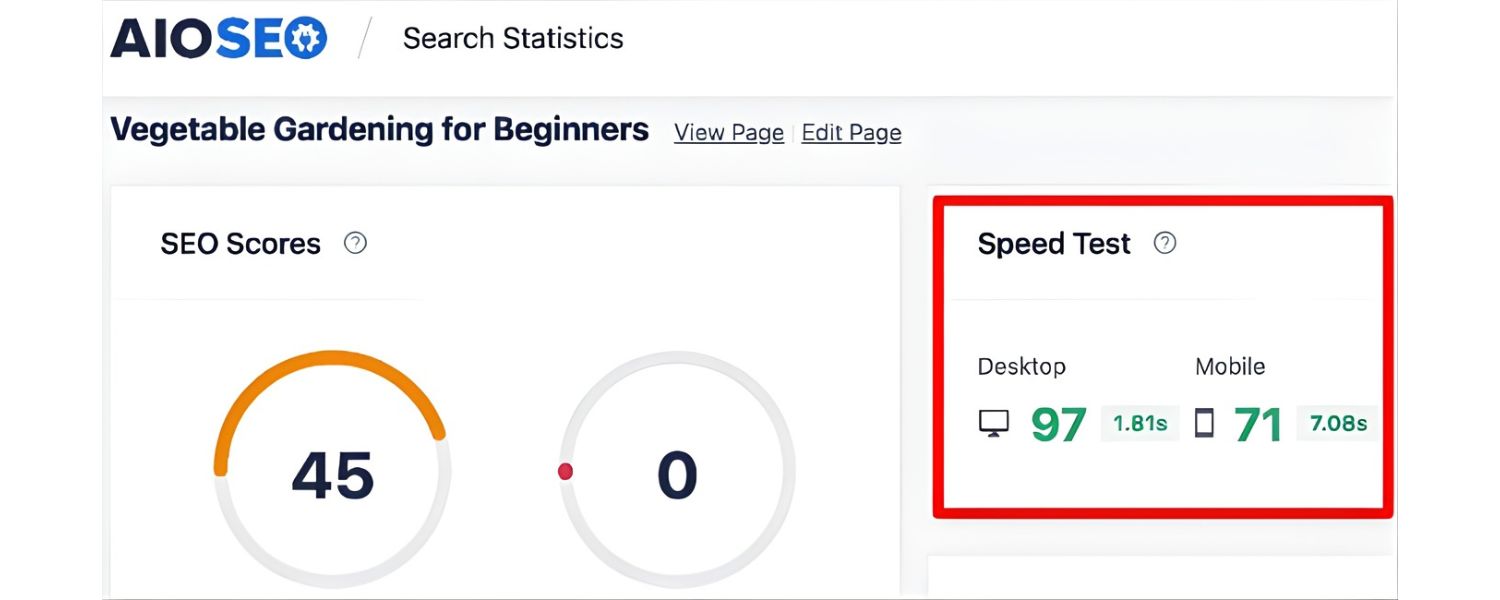The width and height of the screenshot is (1500, 600).
Task: Click the Mobile label in Speed Test
Action: coord(1230,366)
